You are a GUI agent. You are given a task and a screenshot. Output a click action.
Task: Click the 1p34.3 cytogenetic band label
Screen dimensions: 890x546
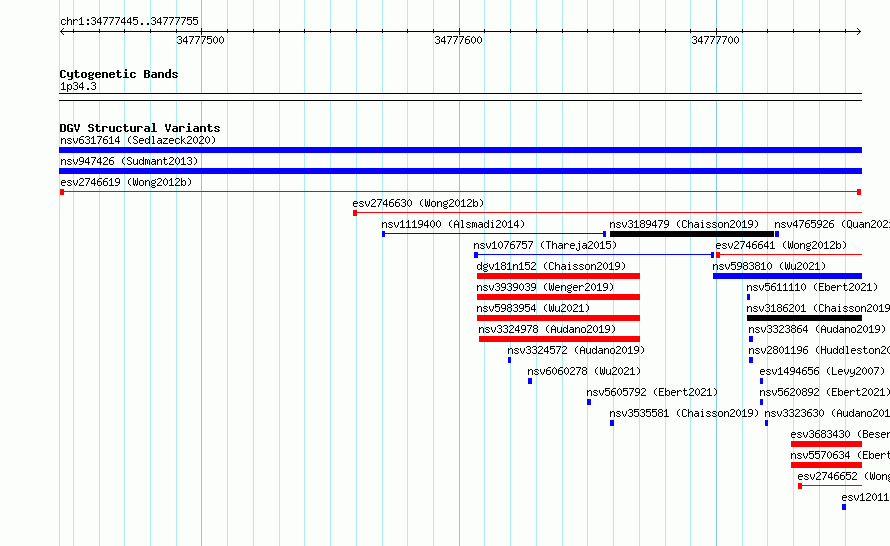(x=78, y=86)
